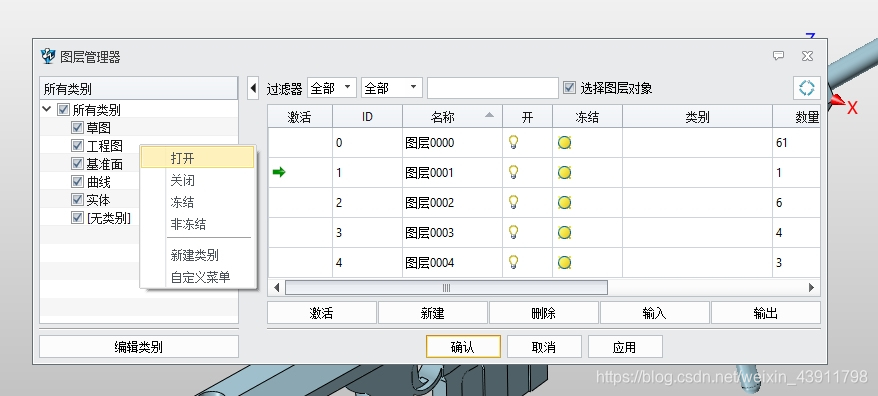This screenshot has width=878, height=396.
Task: Select the 图层0004 name cell
Action: pyautogui.click(x=452, y=262)
